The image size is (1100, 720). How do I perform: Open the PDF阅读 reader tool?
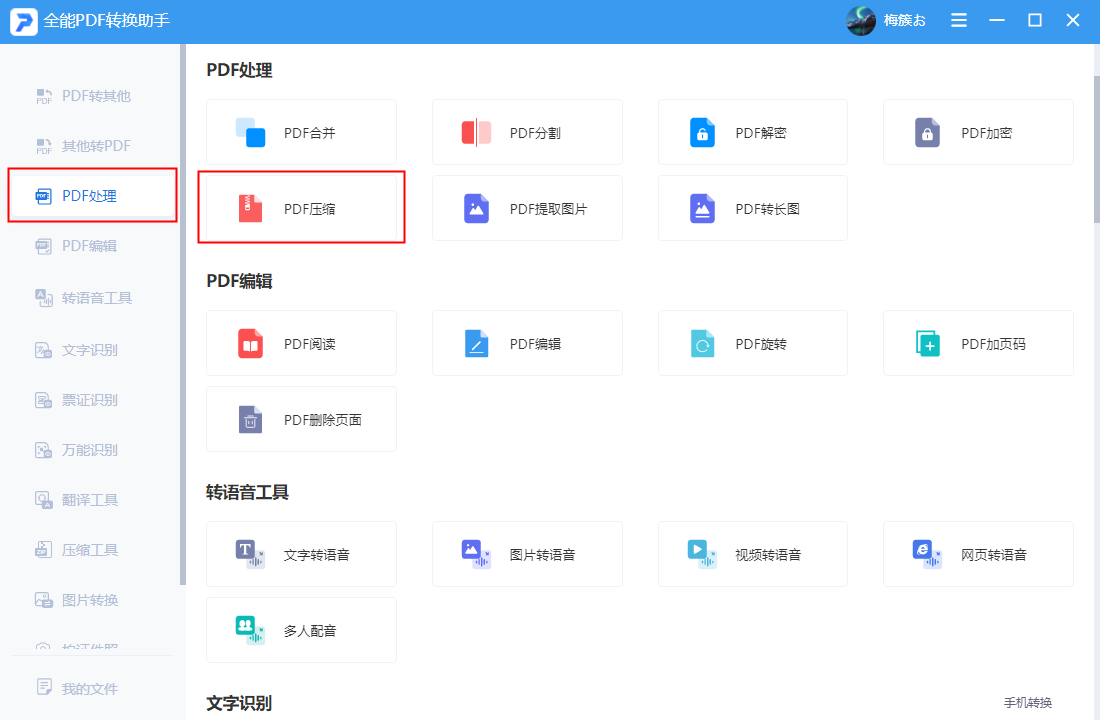(x=301, y=343)
